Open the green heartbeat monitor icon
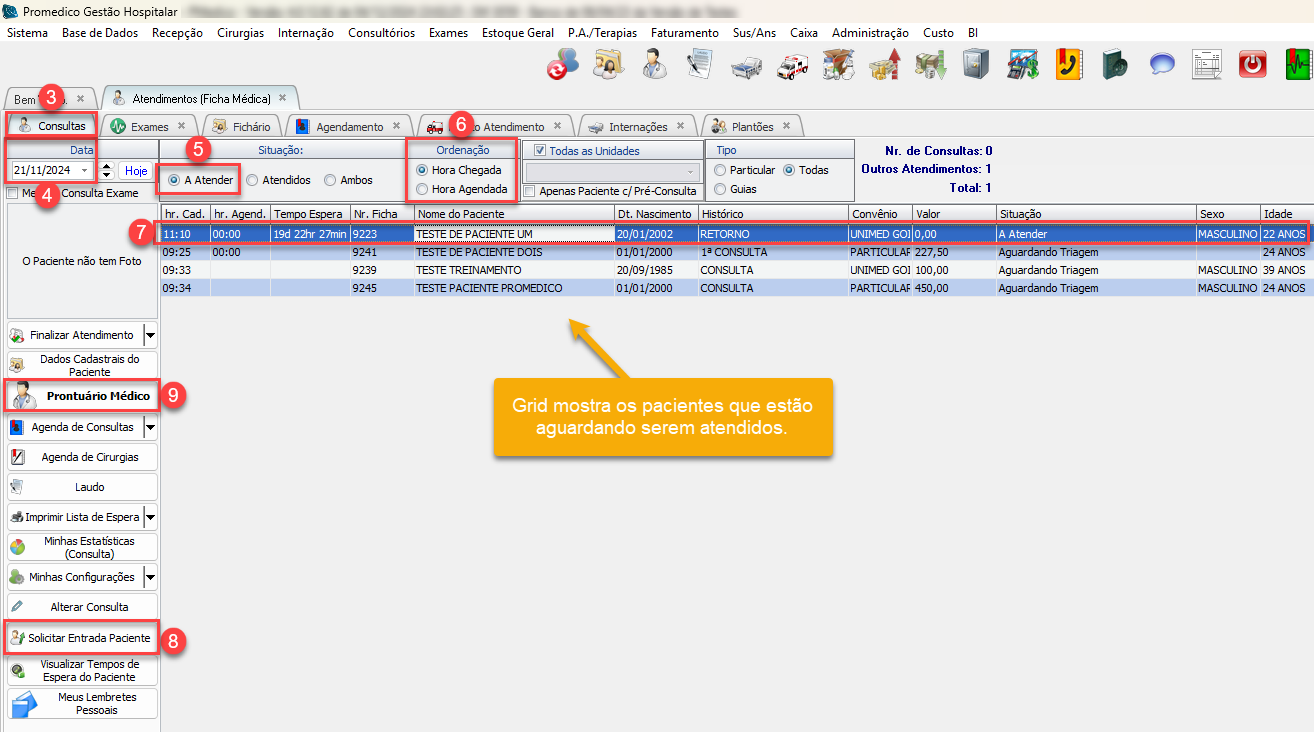The image size is (1314, 732). (x=1297, y=65)
